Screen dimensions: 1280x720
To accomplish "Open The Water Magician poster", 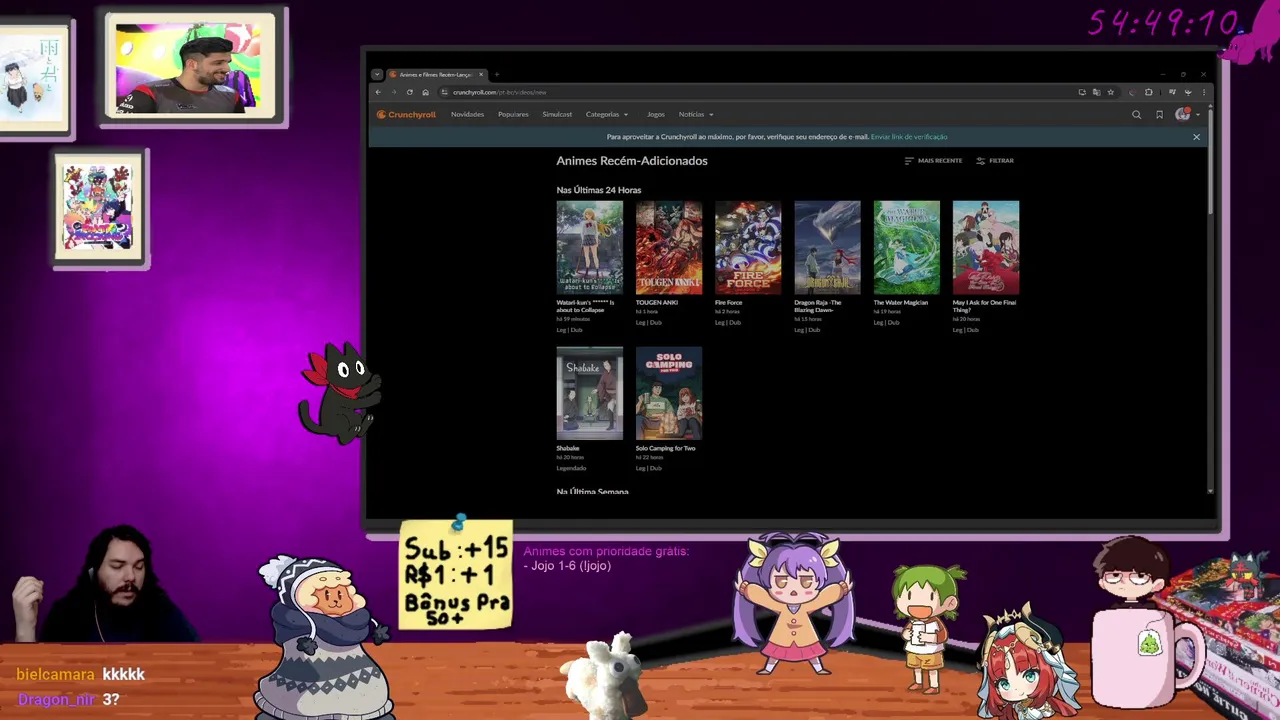I will pyautogui.click(x=906, y=248).
